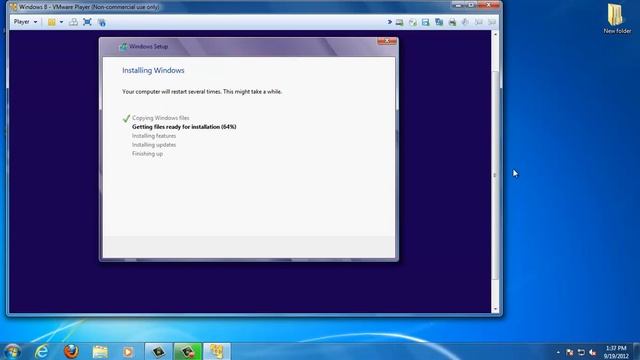This screenshot has height=360, width=640.
Task: Launch Firefox from the taskbar
Action: point(71,351)
